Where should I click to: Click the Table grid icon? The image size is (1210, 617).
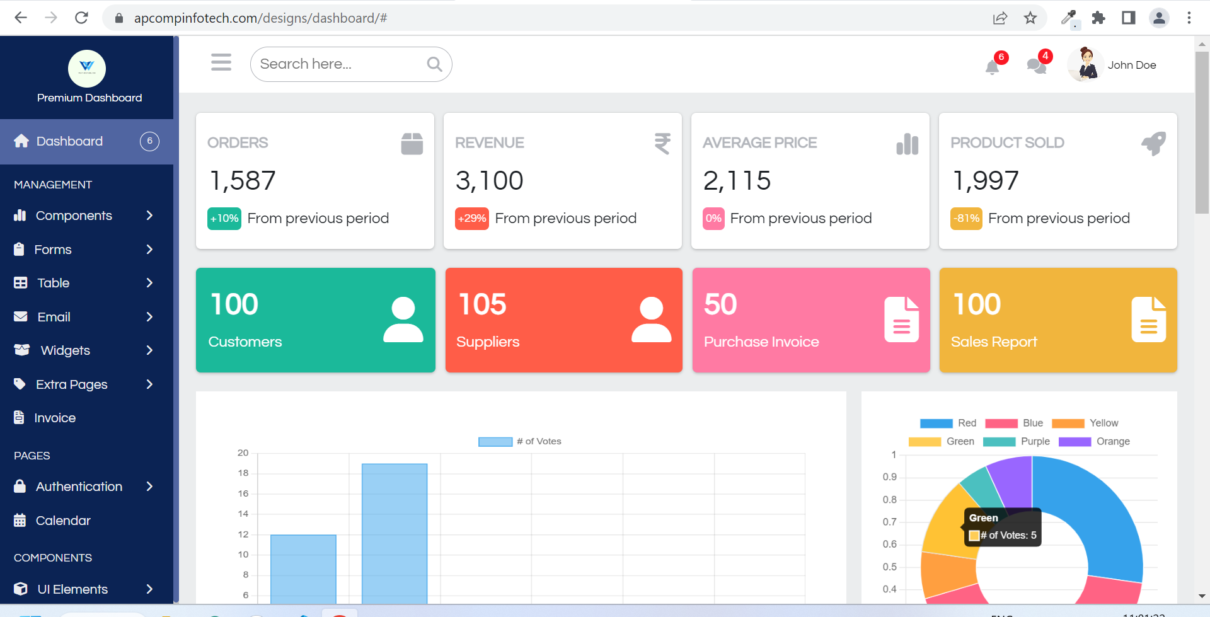pos(20,283)
